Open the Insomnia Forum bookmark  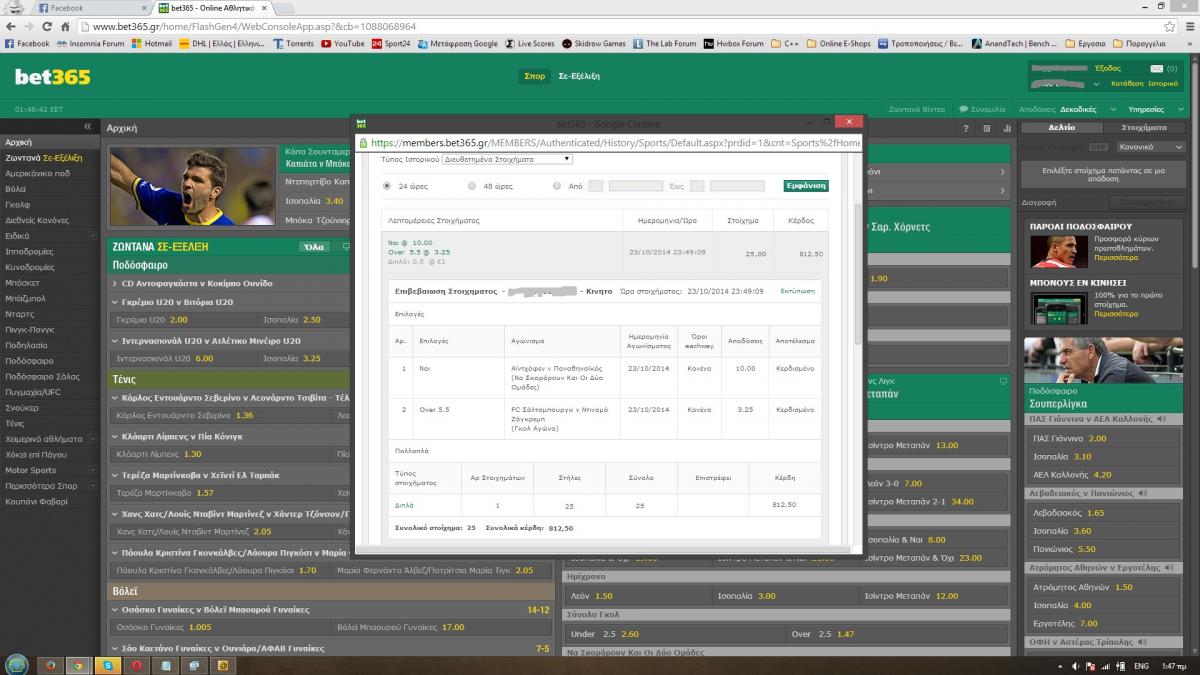[91, 44]
